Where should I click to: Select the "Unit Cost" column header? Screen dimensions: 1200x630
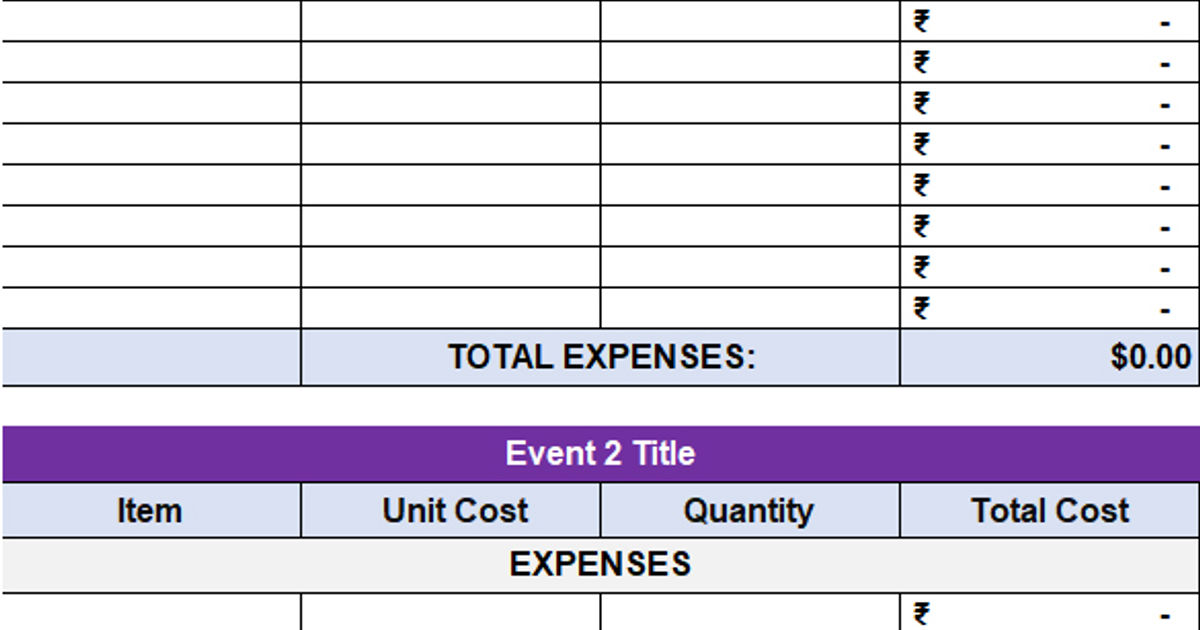pyautogui.click(x=451, y=511)
